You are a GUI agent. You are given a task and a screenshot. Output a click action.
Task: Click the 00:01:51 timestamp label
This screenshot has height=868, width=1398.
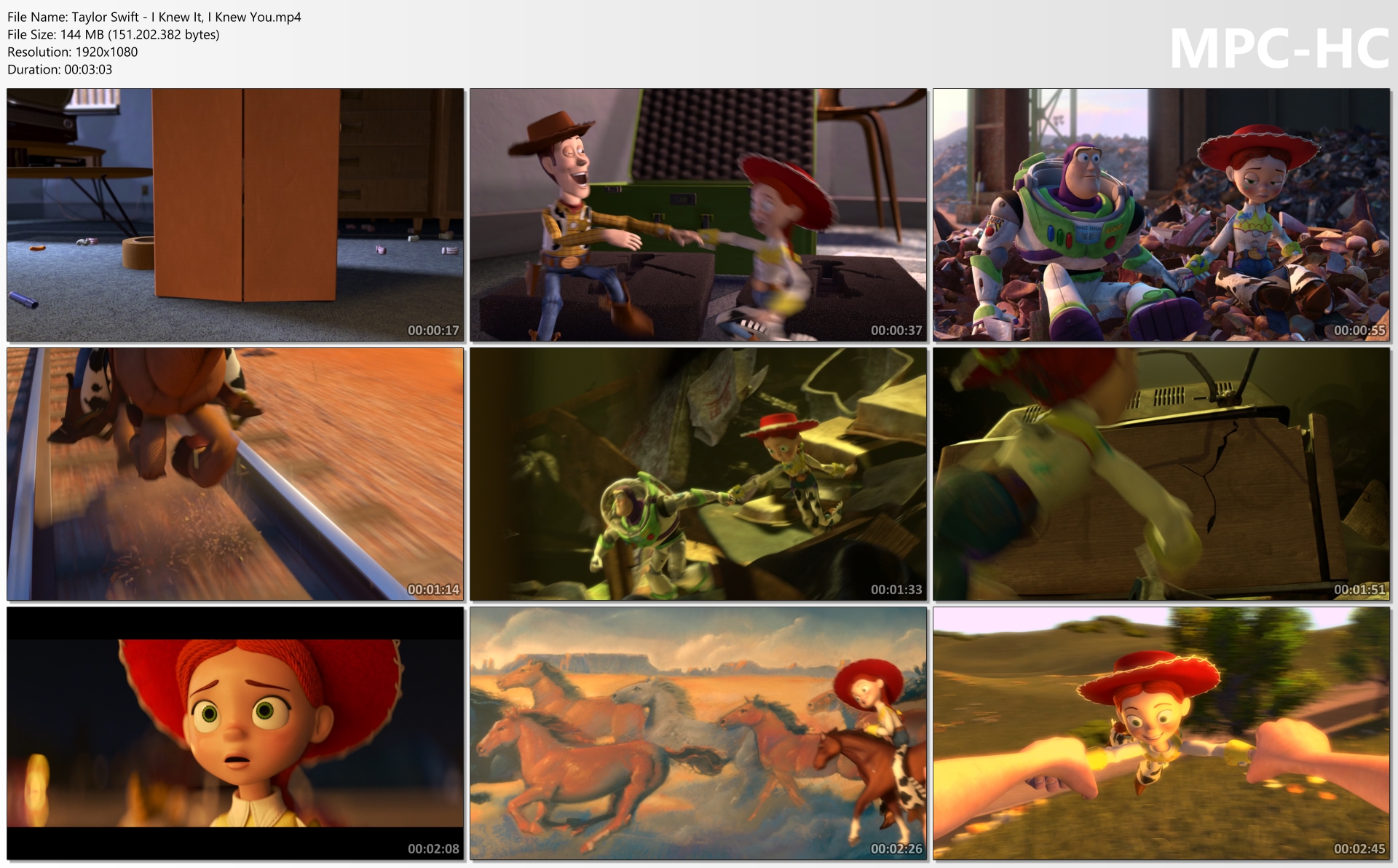pyautogui.click(x=1359, y=590)
